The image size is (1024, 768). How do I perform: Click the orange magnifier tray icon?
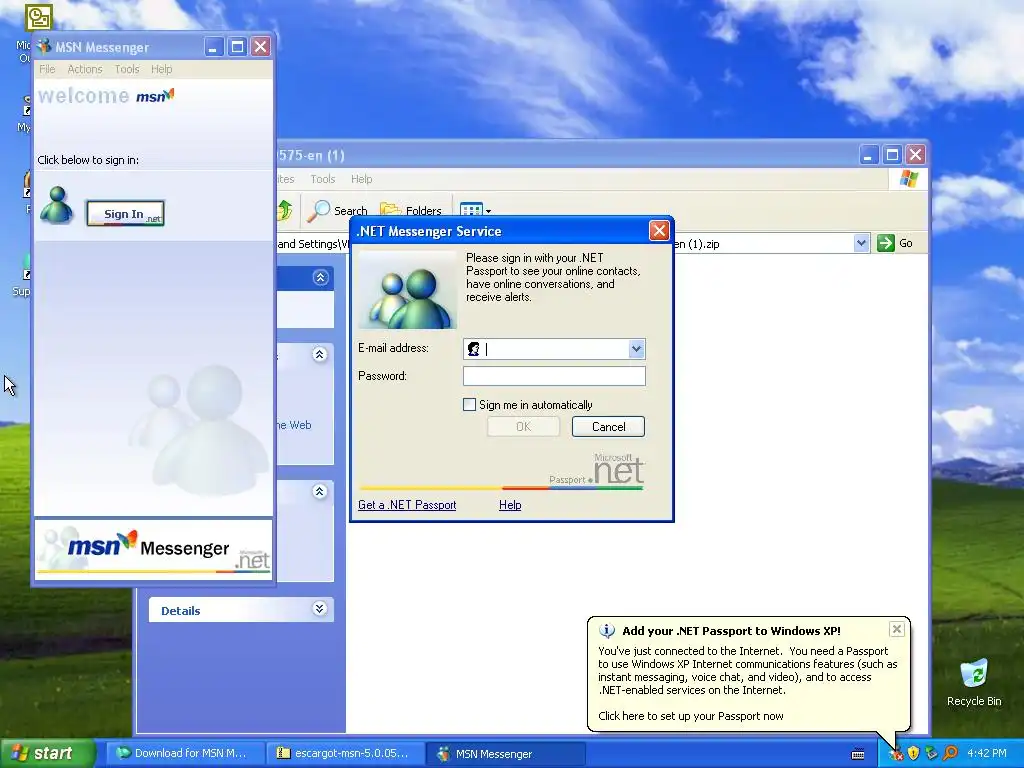950,754
